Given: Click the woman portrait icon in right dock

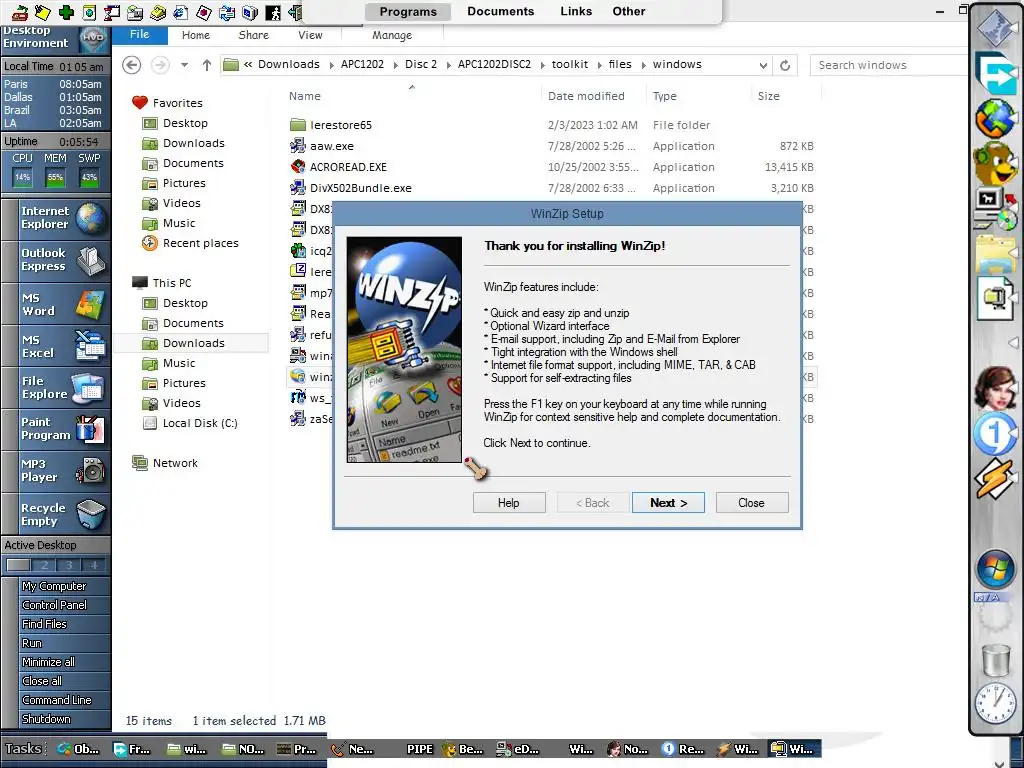Looking at the screenshot, I should (994, 389).
